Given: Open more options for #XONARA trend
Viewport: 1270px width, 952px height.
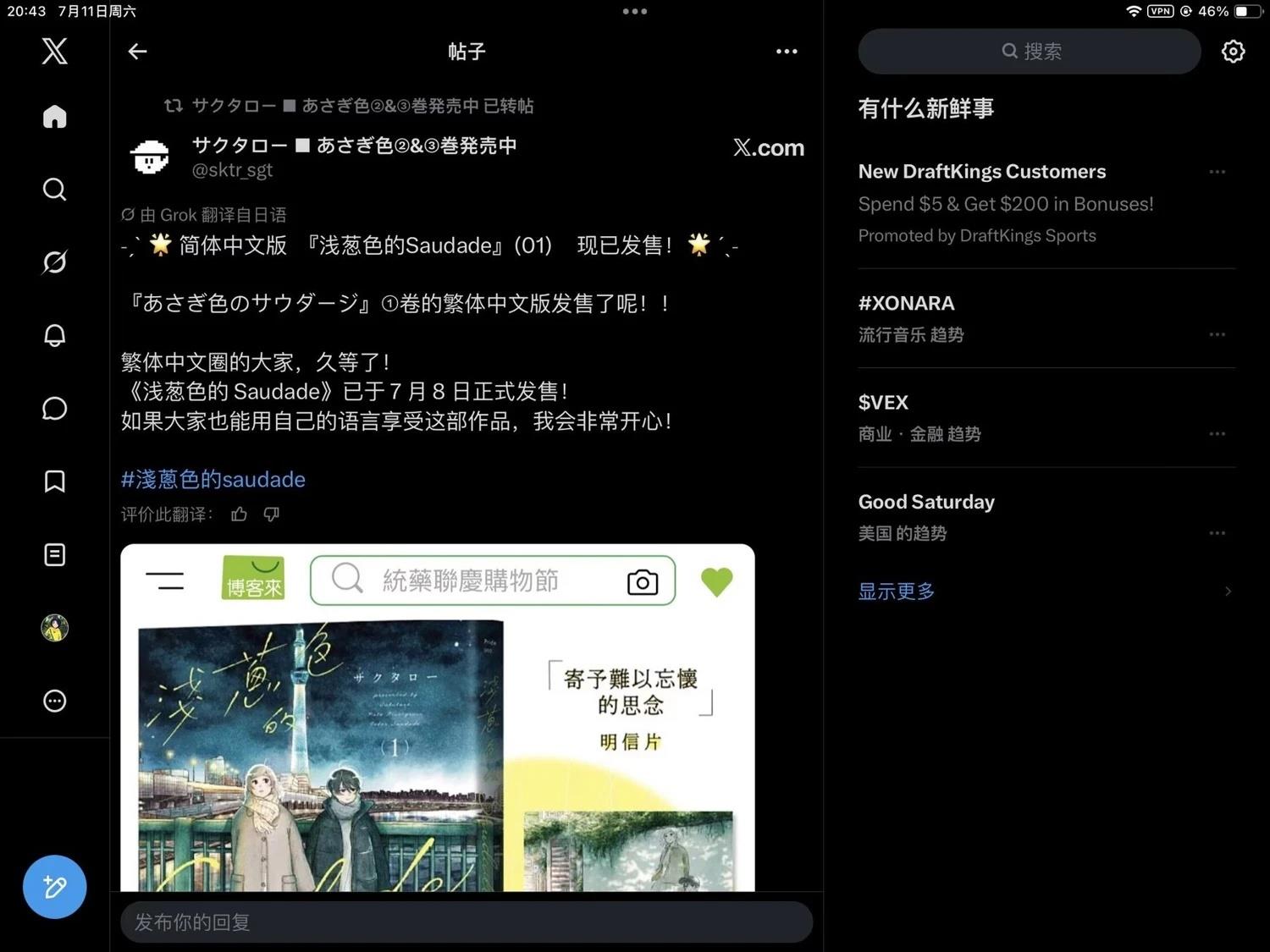Looking at the screenshot, I should tap(1218, 334).
